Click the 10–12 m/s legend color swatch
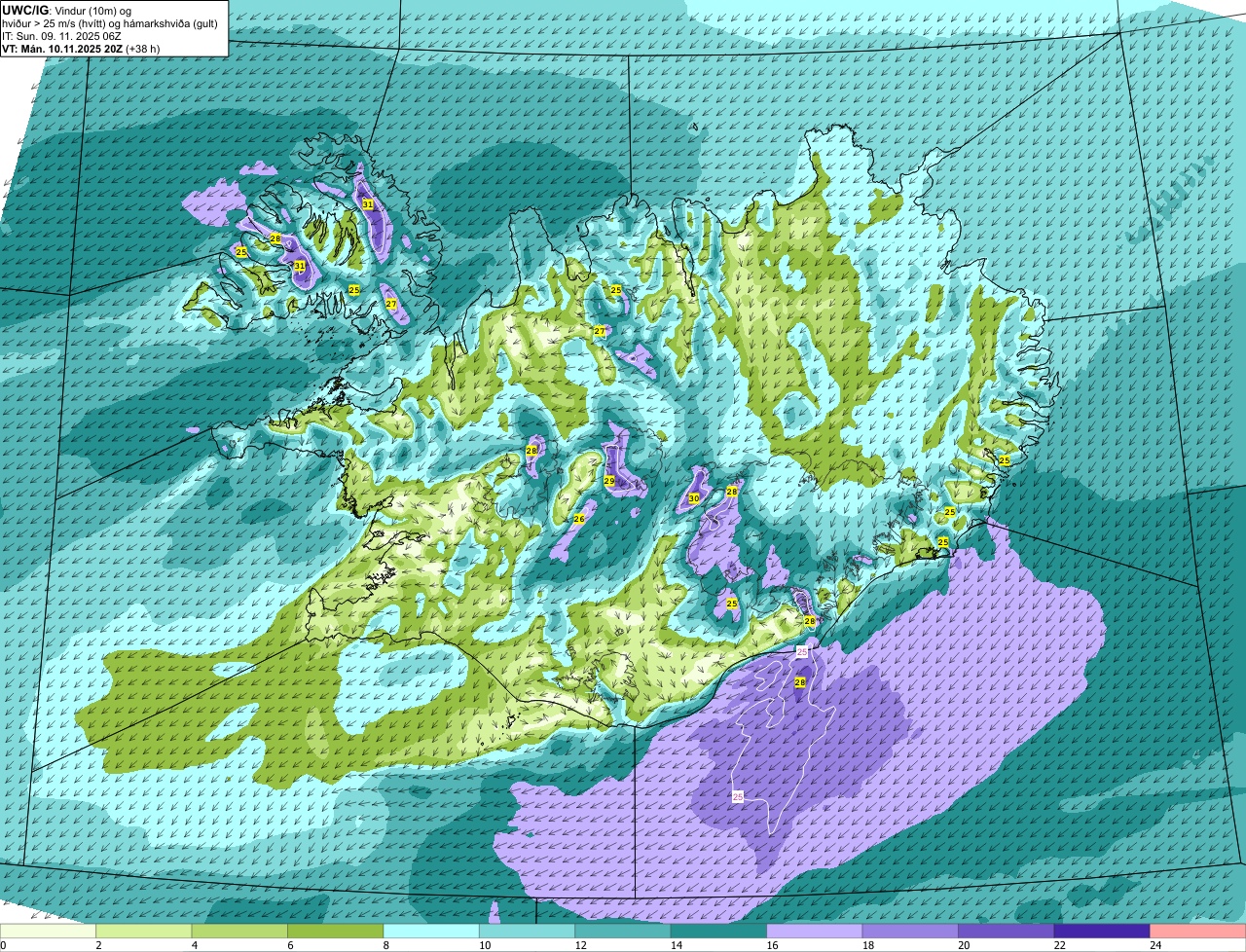Viewport: 1246px width, 952px height. [x=528, y=931]
